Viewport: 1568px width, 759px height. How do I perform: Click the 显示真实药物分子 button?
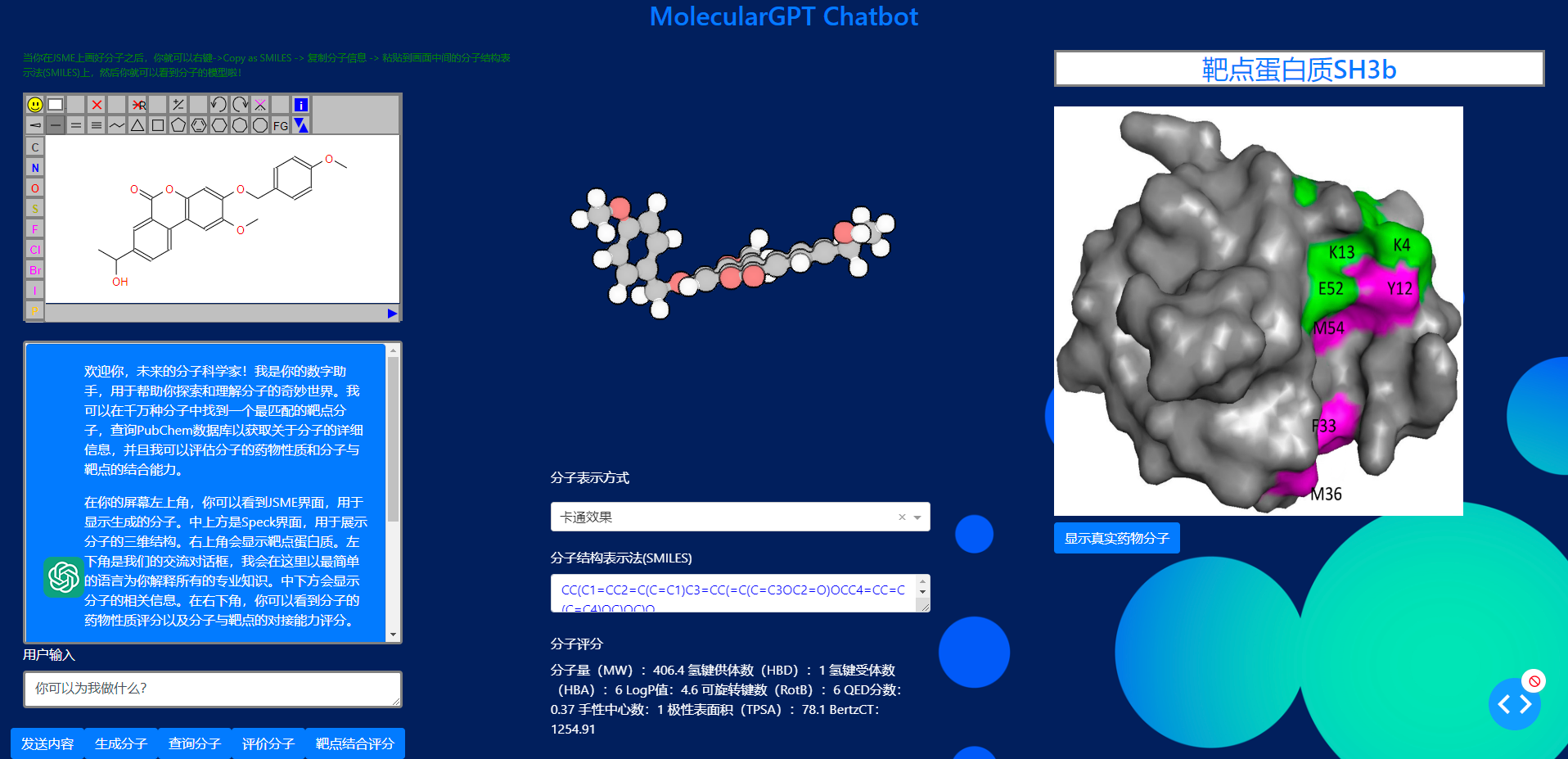point(1117,538)
